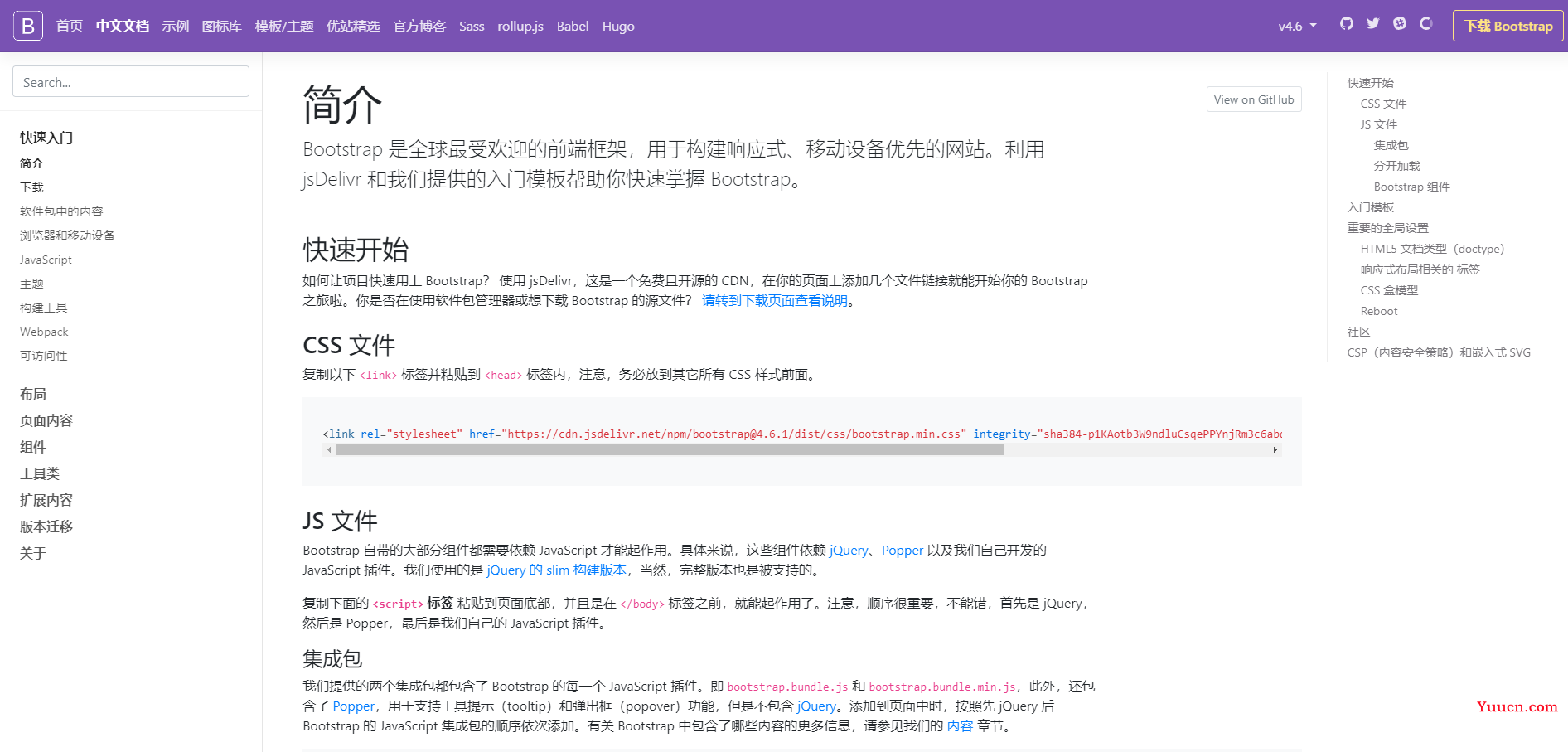The width and height of the screenshot is (1568, 752).
Task: Open 模板/主题 in the navbar
Action: click(x=284, y=26)
